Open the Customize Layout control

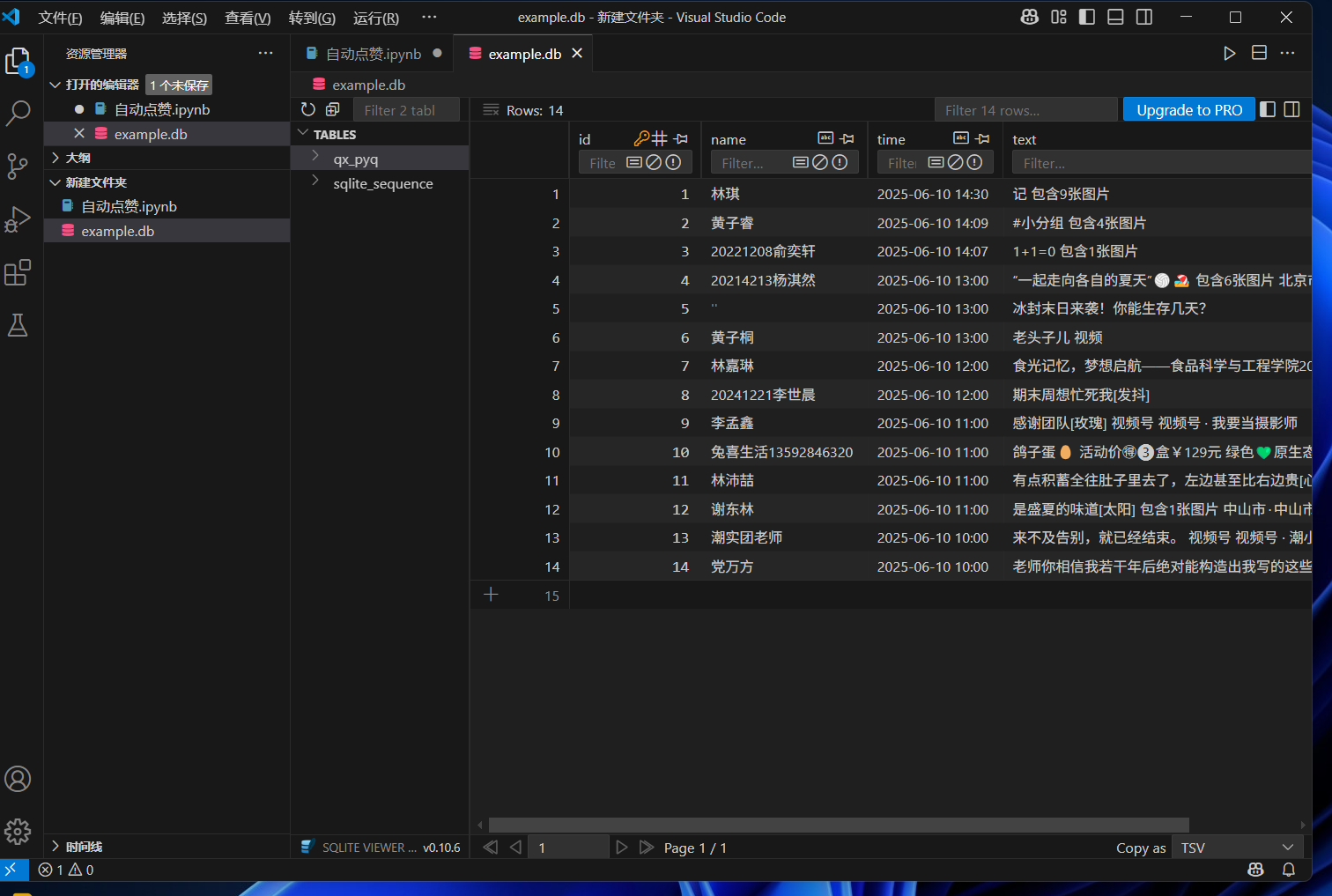coord(1059,17)
